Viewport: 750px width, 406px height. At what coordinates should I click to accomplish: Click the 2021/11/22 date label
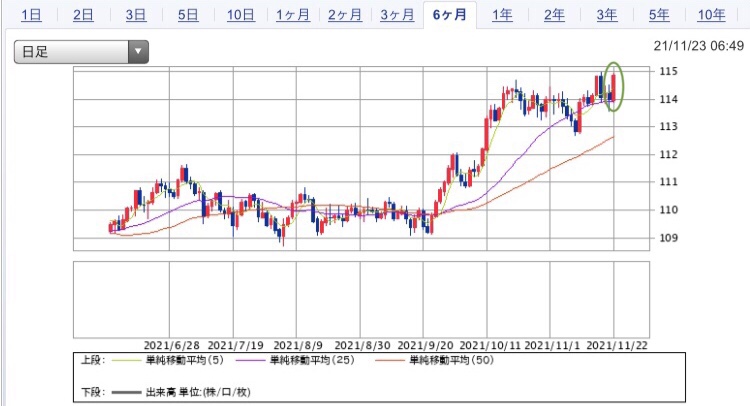click(x=617, y=345)
